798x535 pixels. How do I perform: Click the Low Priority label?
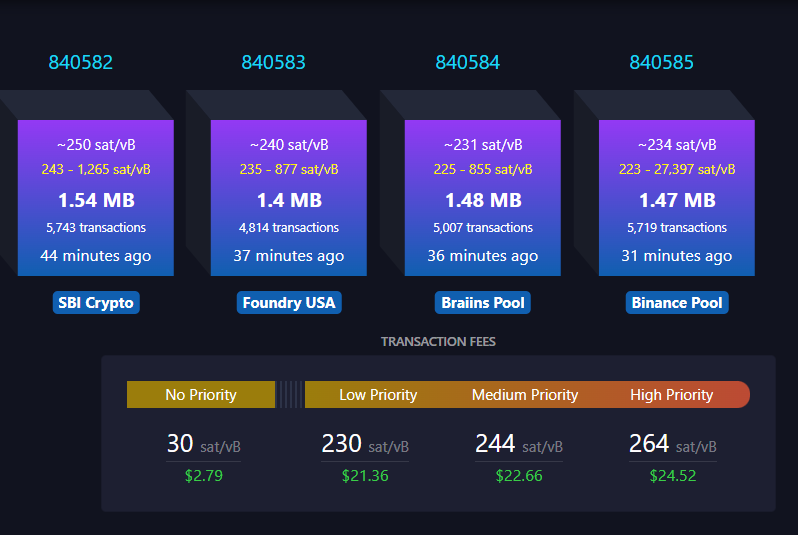click(x=378, y=395)
